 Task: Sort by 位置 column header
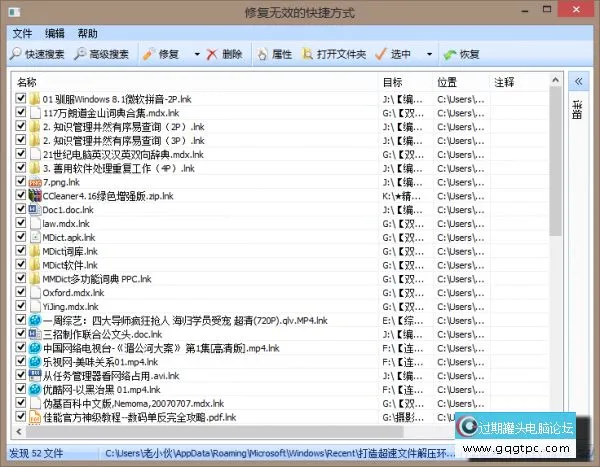tap(461, 82)
